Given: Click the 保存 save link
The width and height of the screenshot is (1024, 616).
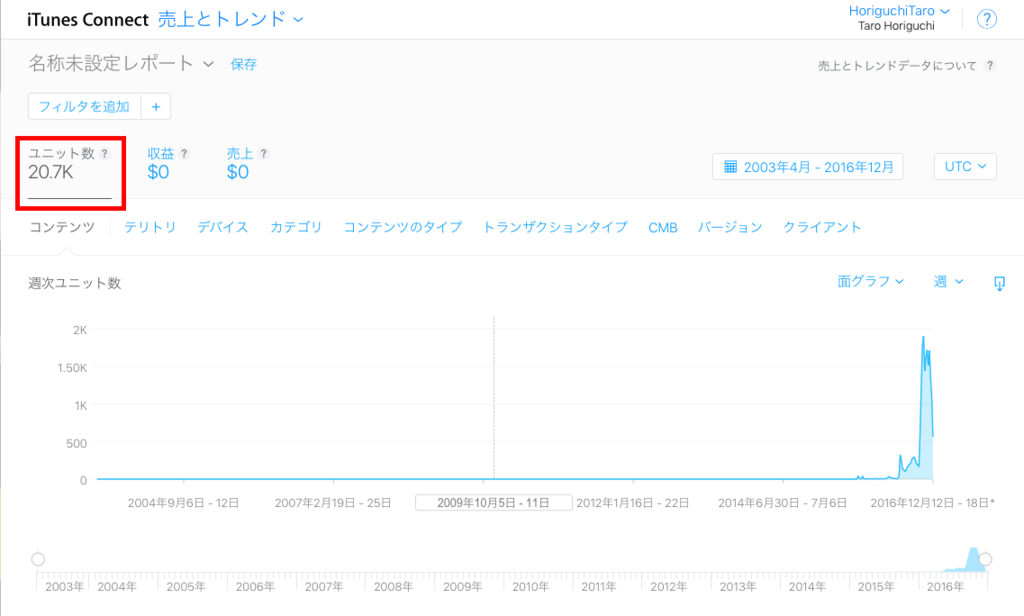Looking at the screenshot, I should (244, 64).
